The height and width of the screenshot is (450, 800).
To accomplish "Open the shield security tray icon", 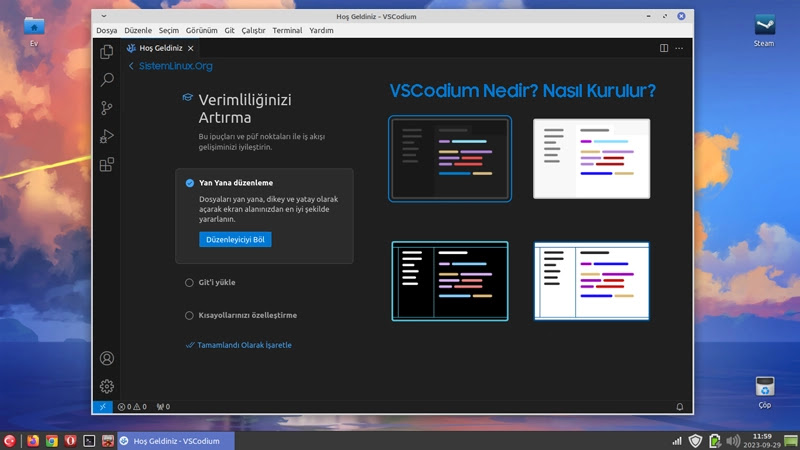I will [695, 441].
